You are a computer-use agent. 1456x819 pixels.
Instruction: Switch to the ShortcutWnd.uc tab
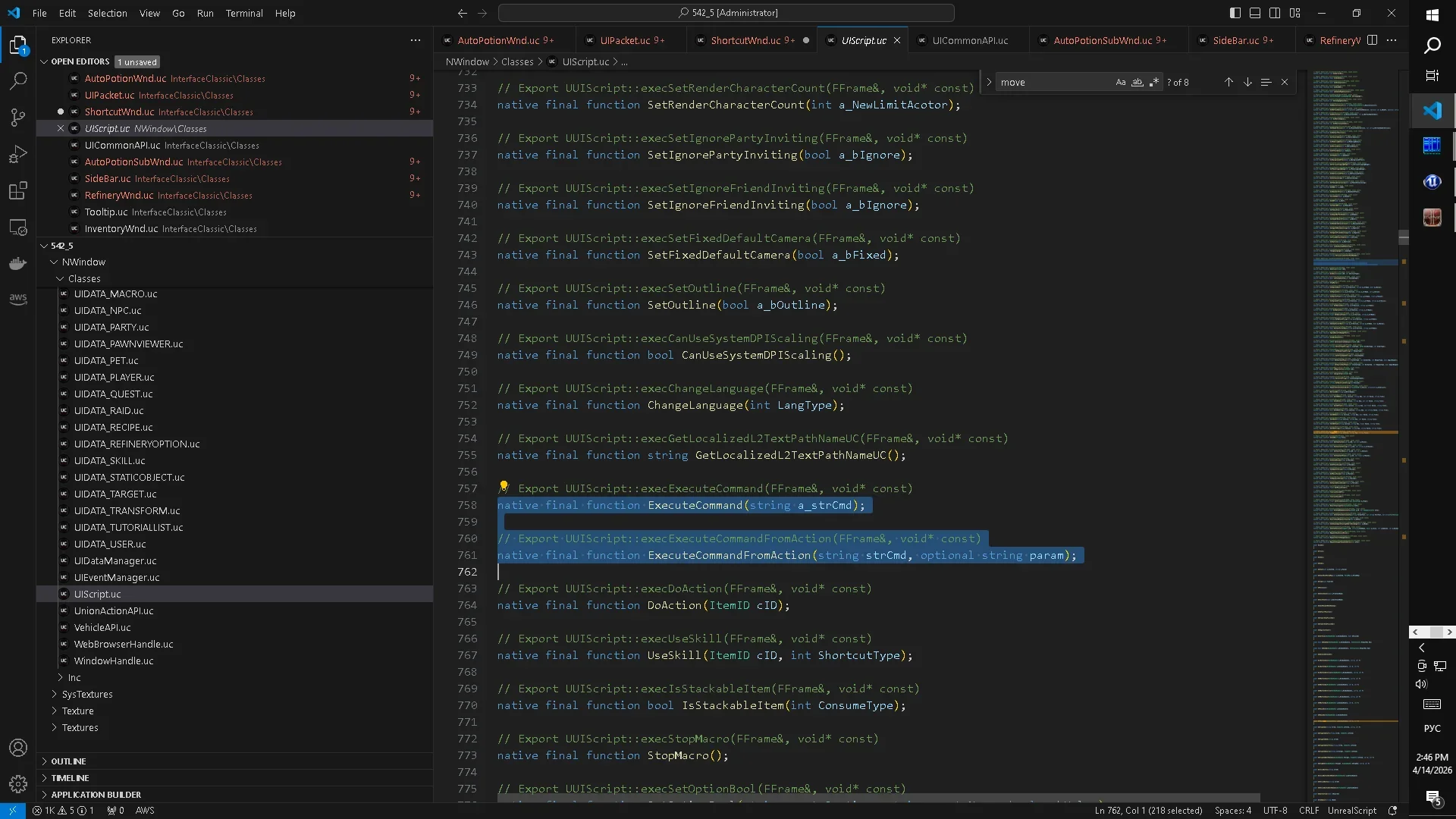(752, 40)
